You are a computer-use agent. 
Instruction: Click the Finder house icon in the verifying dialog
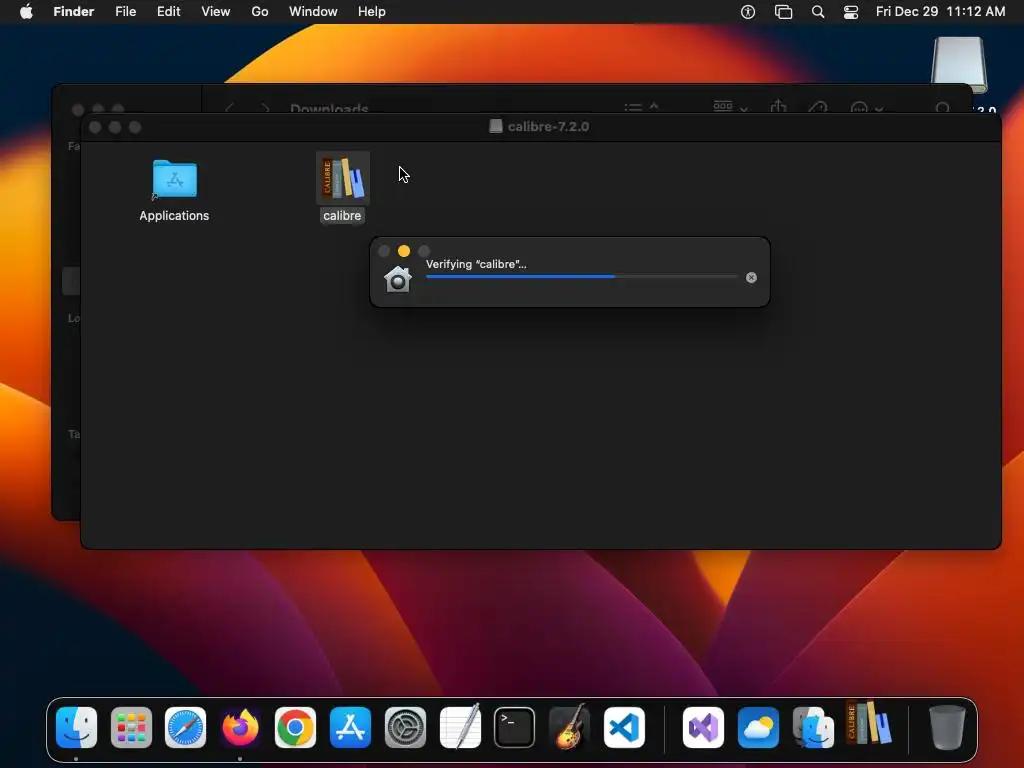click(398, 280)
